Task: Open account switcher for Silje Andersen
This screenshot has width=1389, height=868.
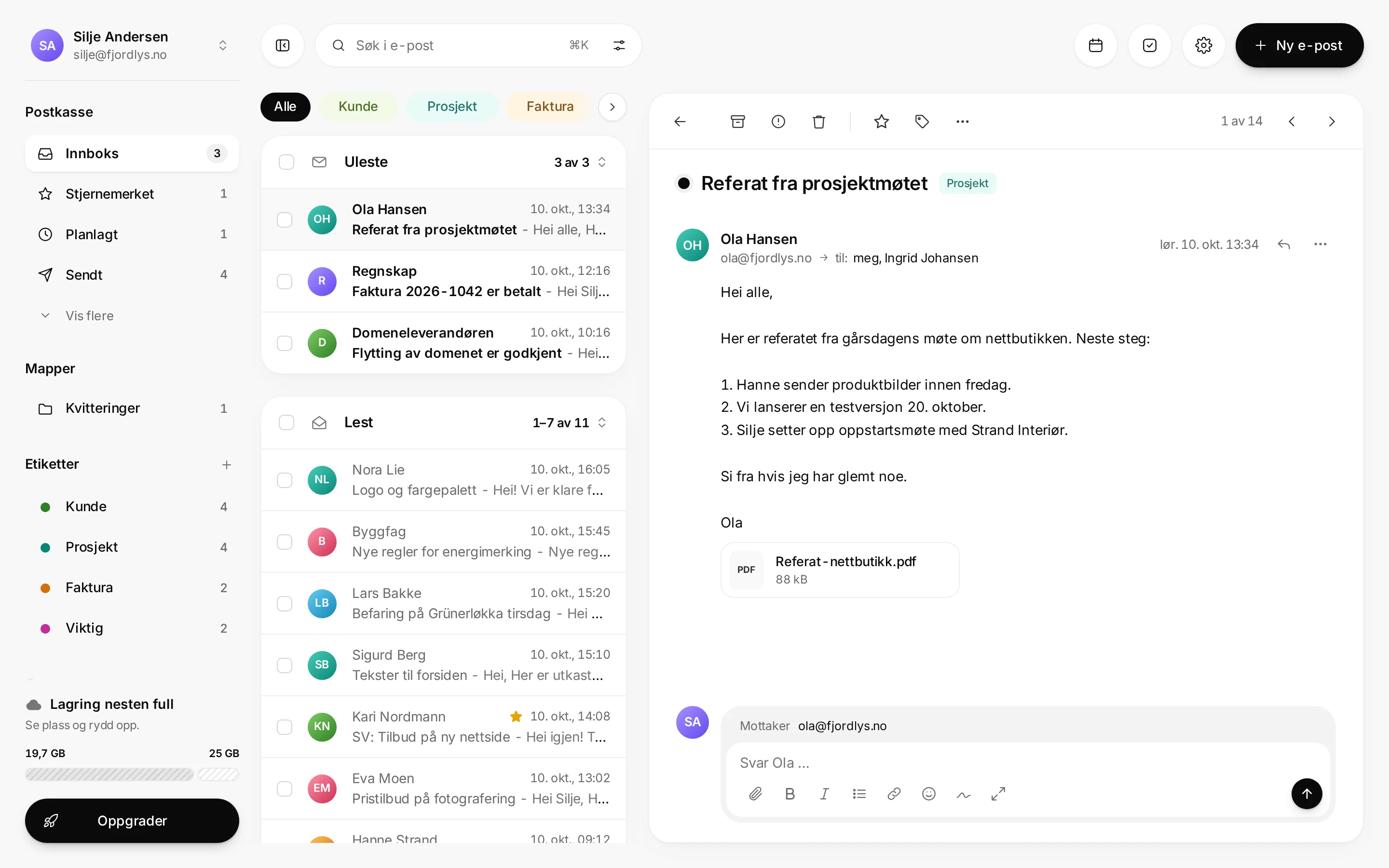Action: click(223, 45)
